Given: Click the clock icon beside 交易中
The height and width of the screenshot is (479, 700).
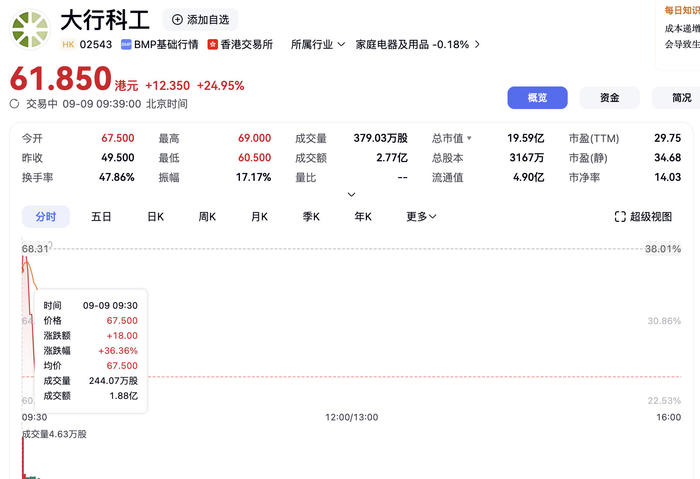Looking at the screenshot, I should [x=15, y=103].
